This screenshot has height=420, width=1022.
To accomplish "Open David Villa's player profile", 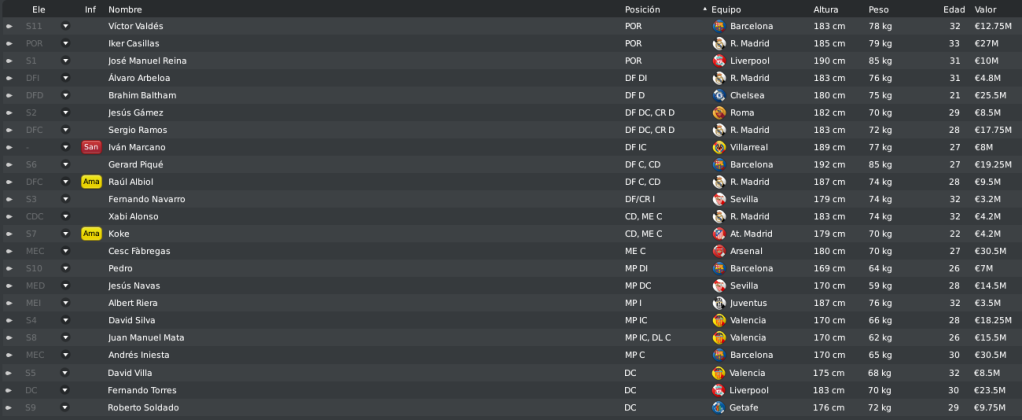I will pyautogui.click(x=130, y=373).
